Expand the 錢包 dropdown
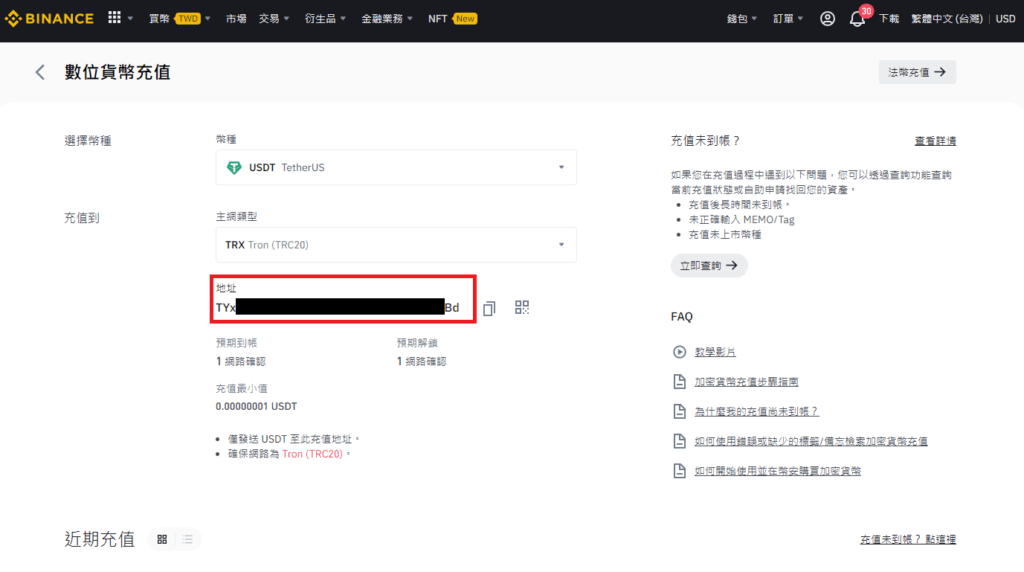 742,19
